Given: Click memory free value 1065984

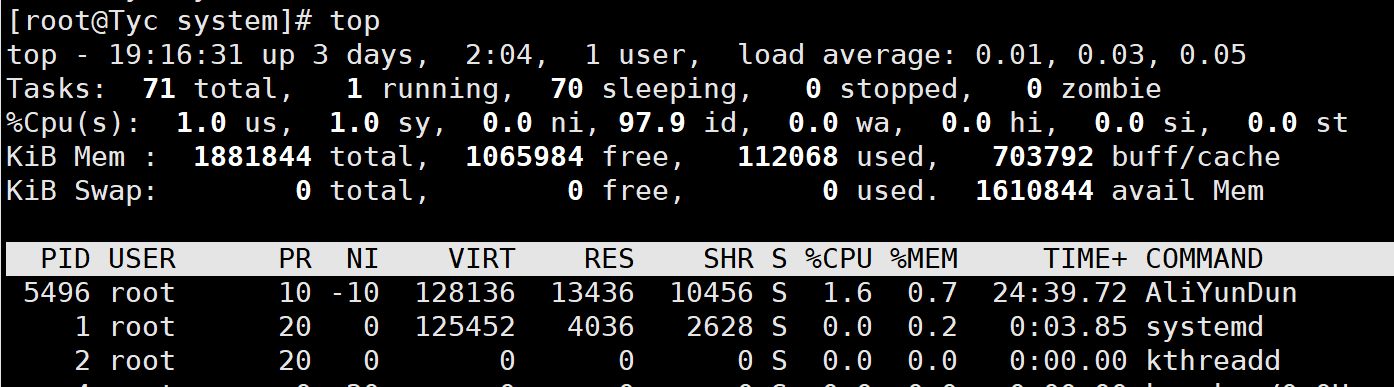Looking at the screenshot, I should coord(525,157).
